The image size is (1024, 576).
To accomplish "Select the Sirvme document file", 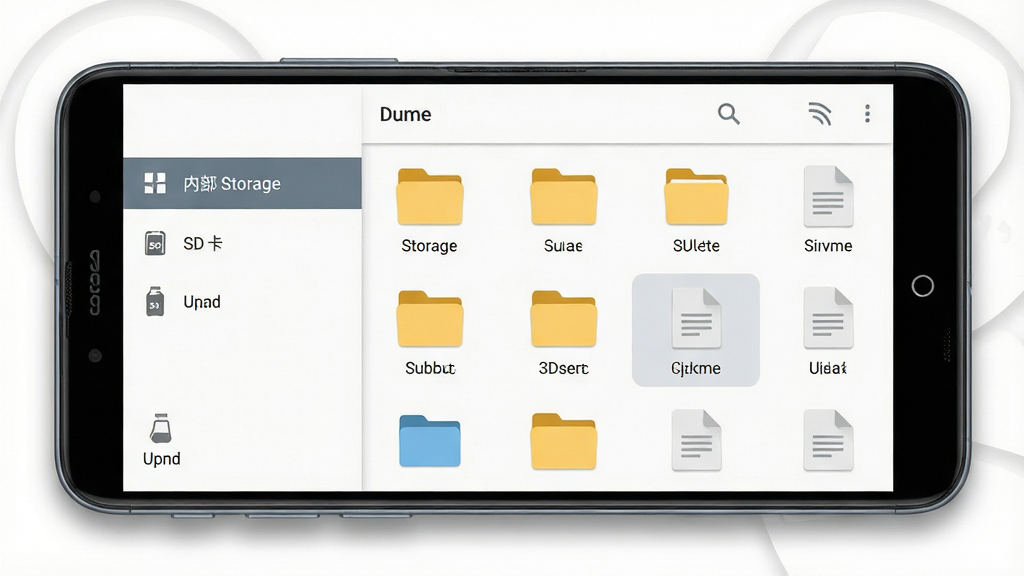I will pos(828,210).
